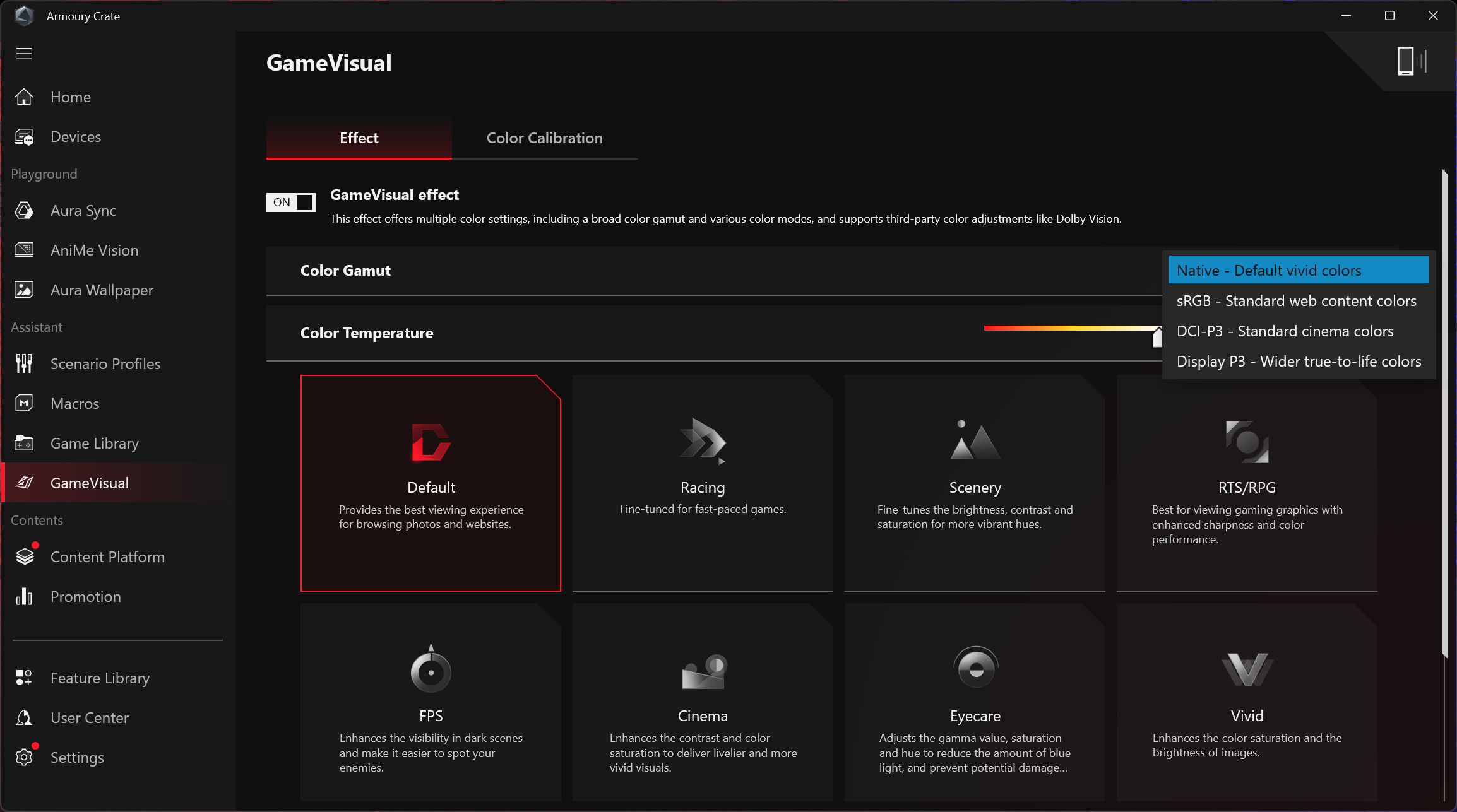
Task: Click the Scenario Profiles icon
Action: 24,364
